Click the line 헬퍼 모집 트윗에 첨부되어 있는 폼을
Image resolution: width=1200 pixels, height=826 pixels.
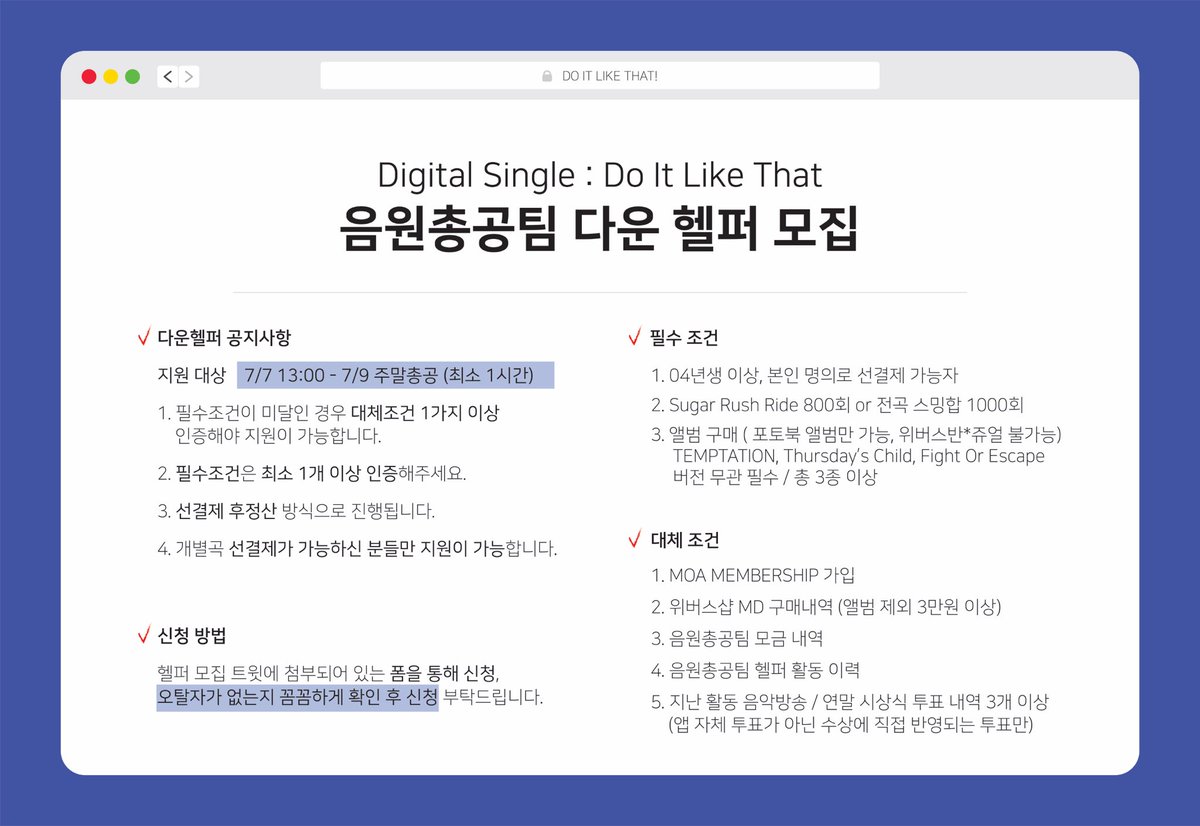coord(327,671)
